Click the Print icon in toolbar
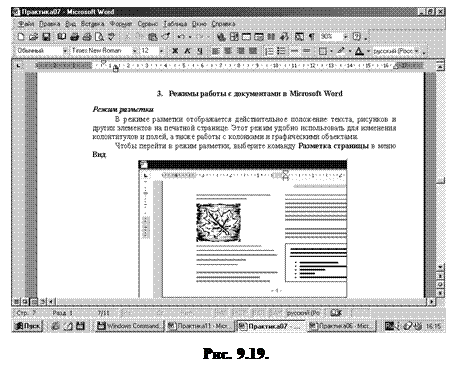The height and width of the screenshot is (369, 474). [75, 37]
